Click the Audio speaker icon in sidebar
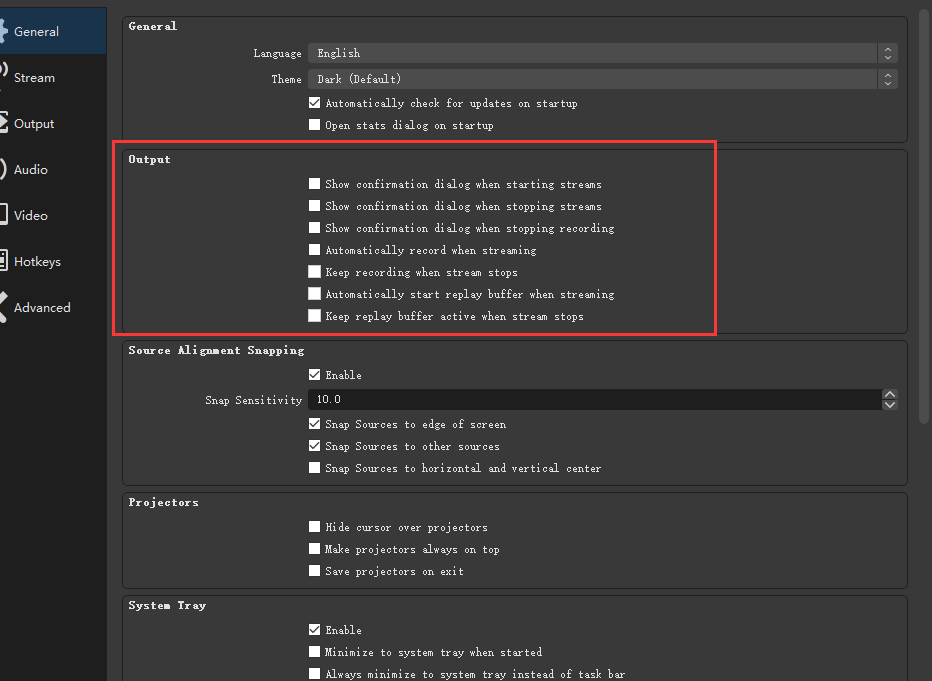This screenshot has width=932, height=681. 3,169
